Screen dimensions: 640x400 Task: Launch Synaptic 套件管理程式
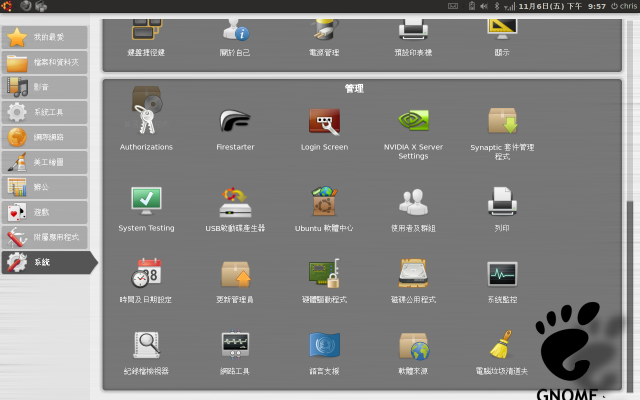point(502,121)
